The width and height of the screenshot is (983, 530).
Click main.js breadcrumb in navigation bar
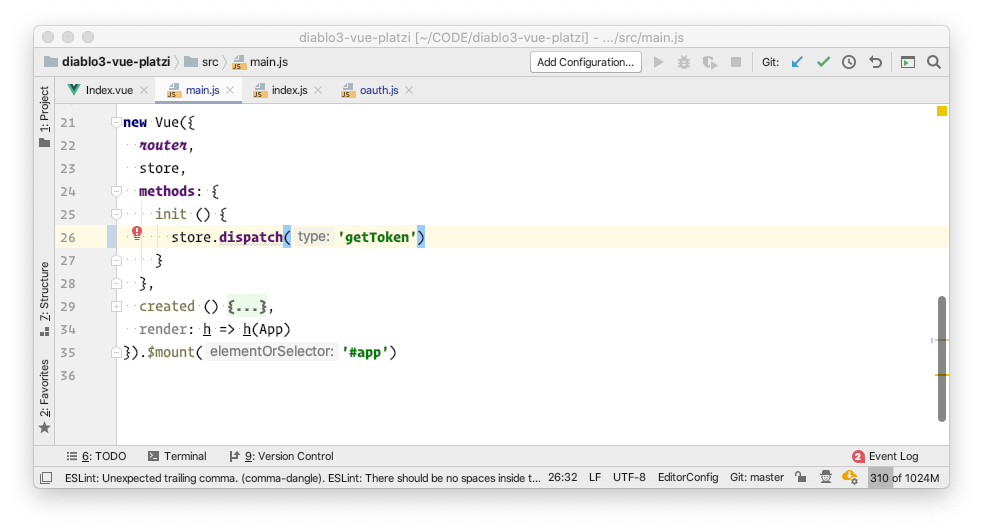coord(260,62)
